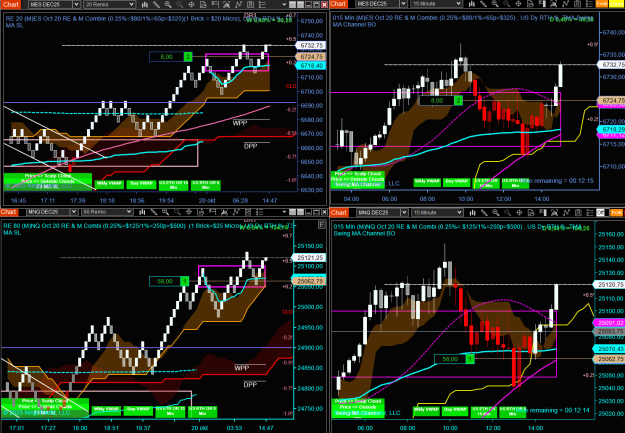Toggle Wkly VWAP button in MNQ Renko chart
This screenshot has width=625, height=433.
(x=106, y=410)
